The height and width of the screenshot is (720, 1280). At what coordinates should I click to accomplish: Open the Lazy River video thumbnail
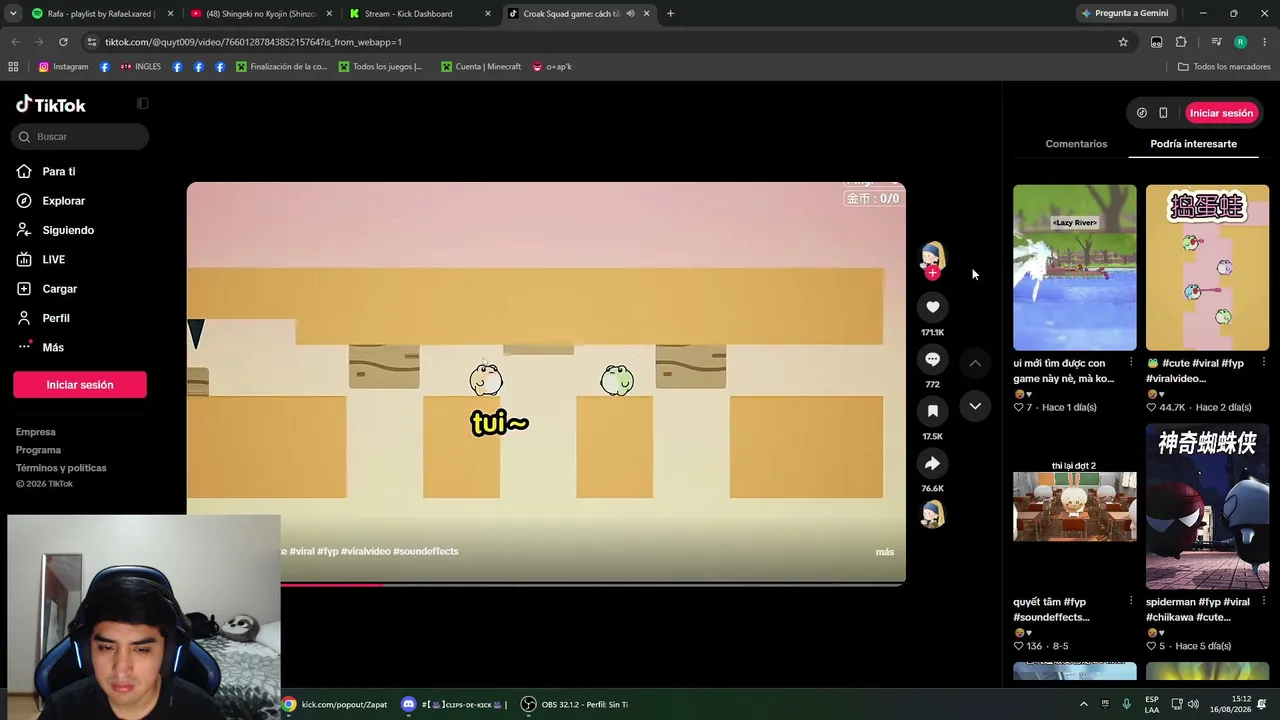tap(1075, 268)
